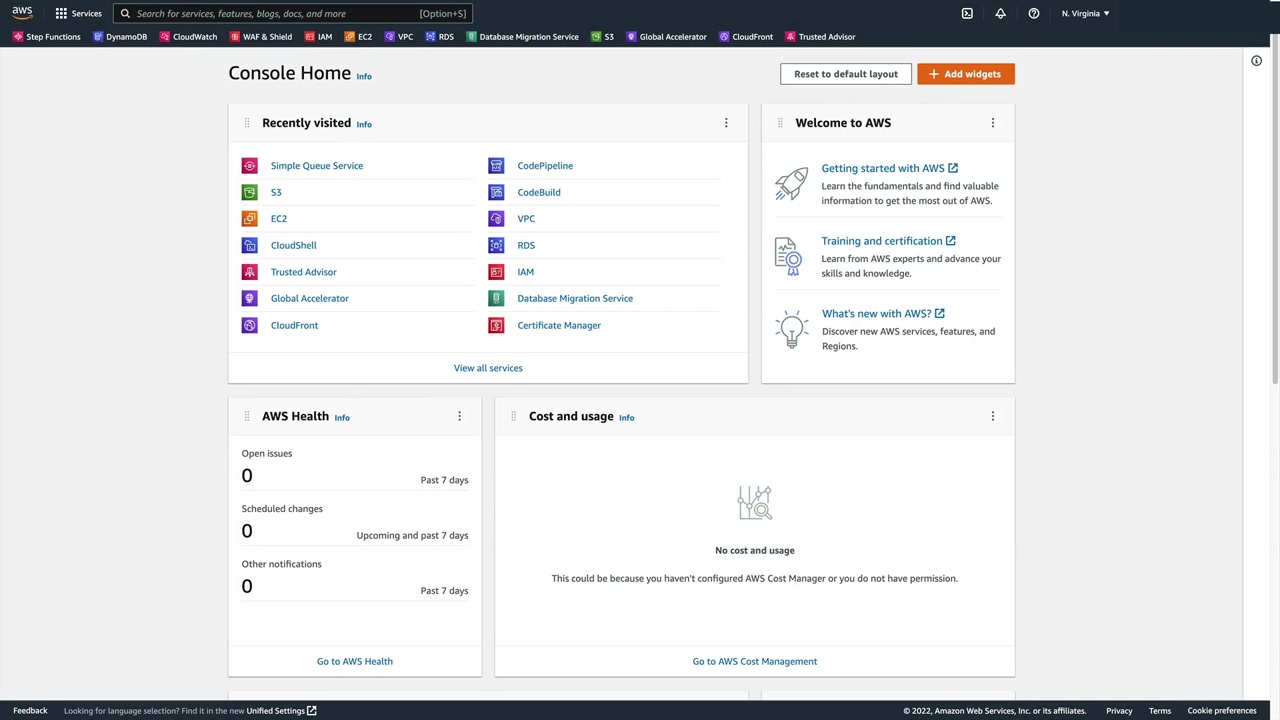
Task: Click the lightbulb icon beside What's new
Action: tap(791, 330)
